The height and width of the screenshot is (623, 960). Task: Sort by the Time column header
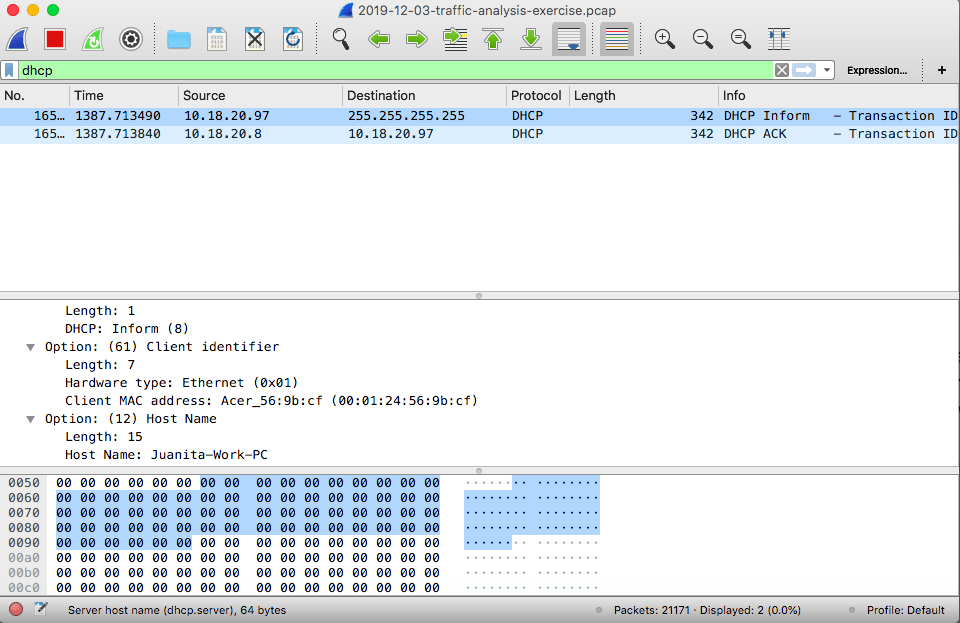click(124, 95)
